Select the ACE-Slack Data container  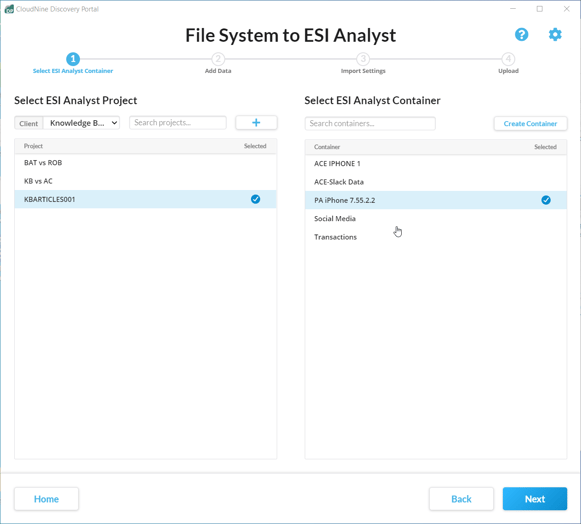(436, 182)
